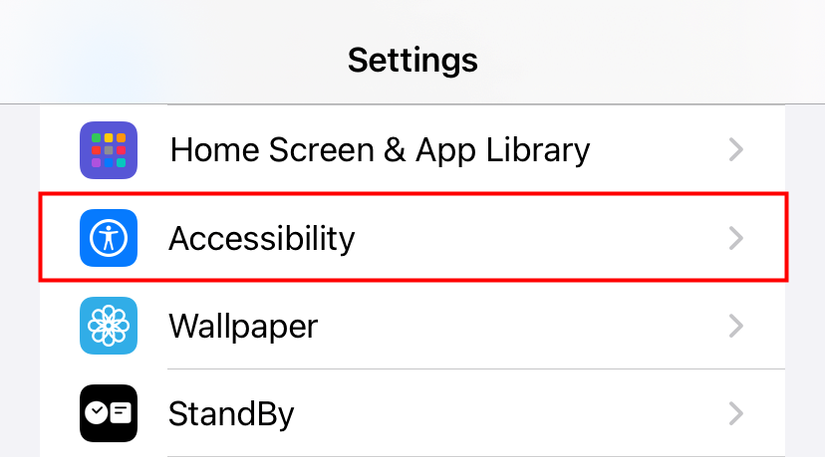The image size is (825, 457).
Task: Click the chevron arrow in the StandBy row
Action: pos(736,413)
